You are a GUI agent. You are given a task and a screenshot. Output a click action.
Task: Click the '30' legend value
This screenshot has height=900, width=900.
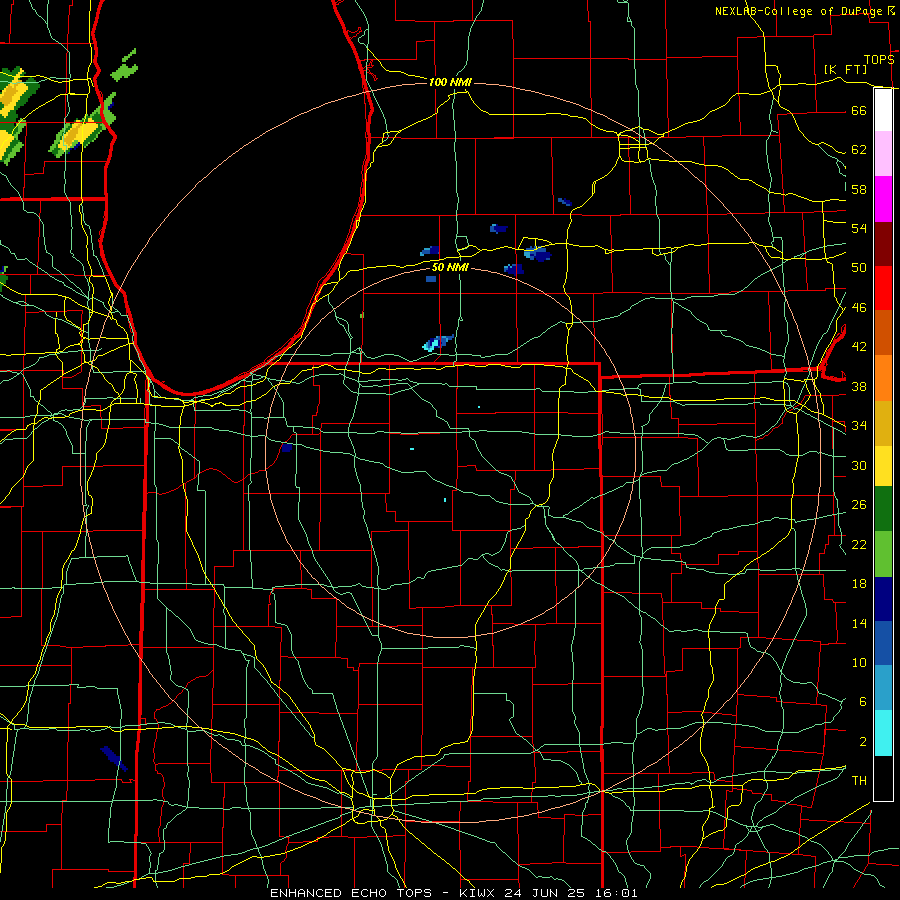tap(859, 465)
